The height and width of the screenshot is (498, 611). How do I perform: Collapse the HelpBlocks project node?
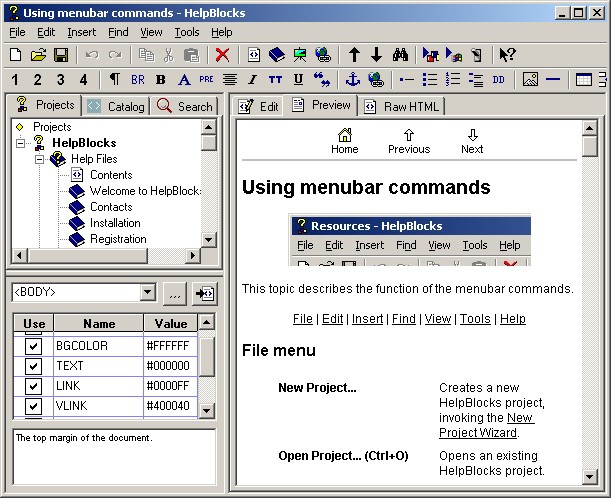[x=20, y=143]
